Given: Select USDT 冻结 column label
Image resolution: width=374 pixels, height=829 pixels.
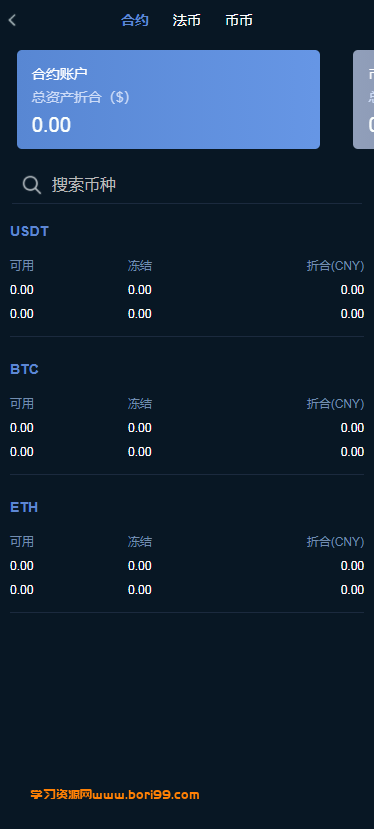Looking at the screenshot, I should click(x=140, y=266).
